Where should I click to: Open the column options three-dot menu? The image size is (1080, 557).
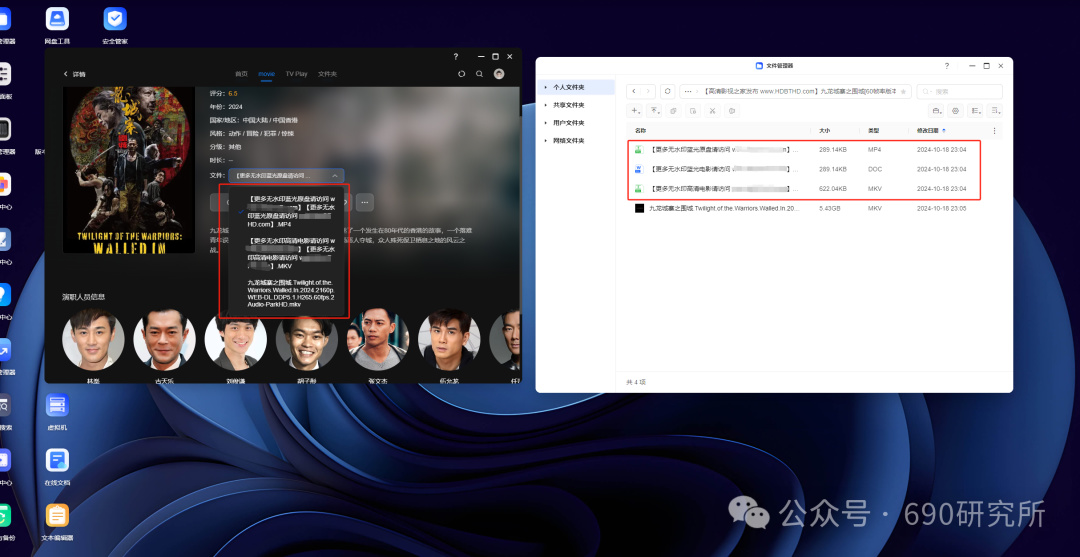click(994, 130)
